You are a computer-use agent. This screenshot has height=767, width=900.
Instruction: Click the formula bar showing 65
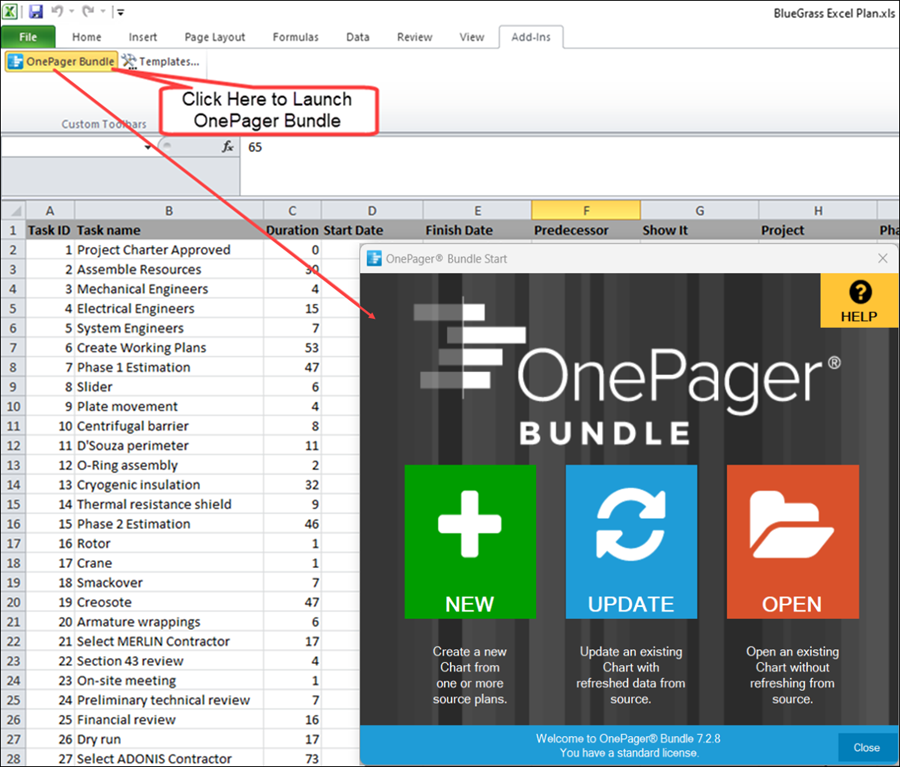point(300,146)
